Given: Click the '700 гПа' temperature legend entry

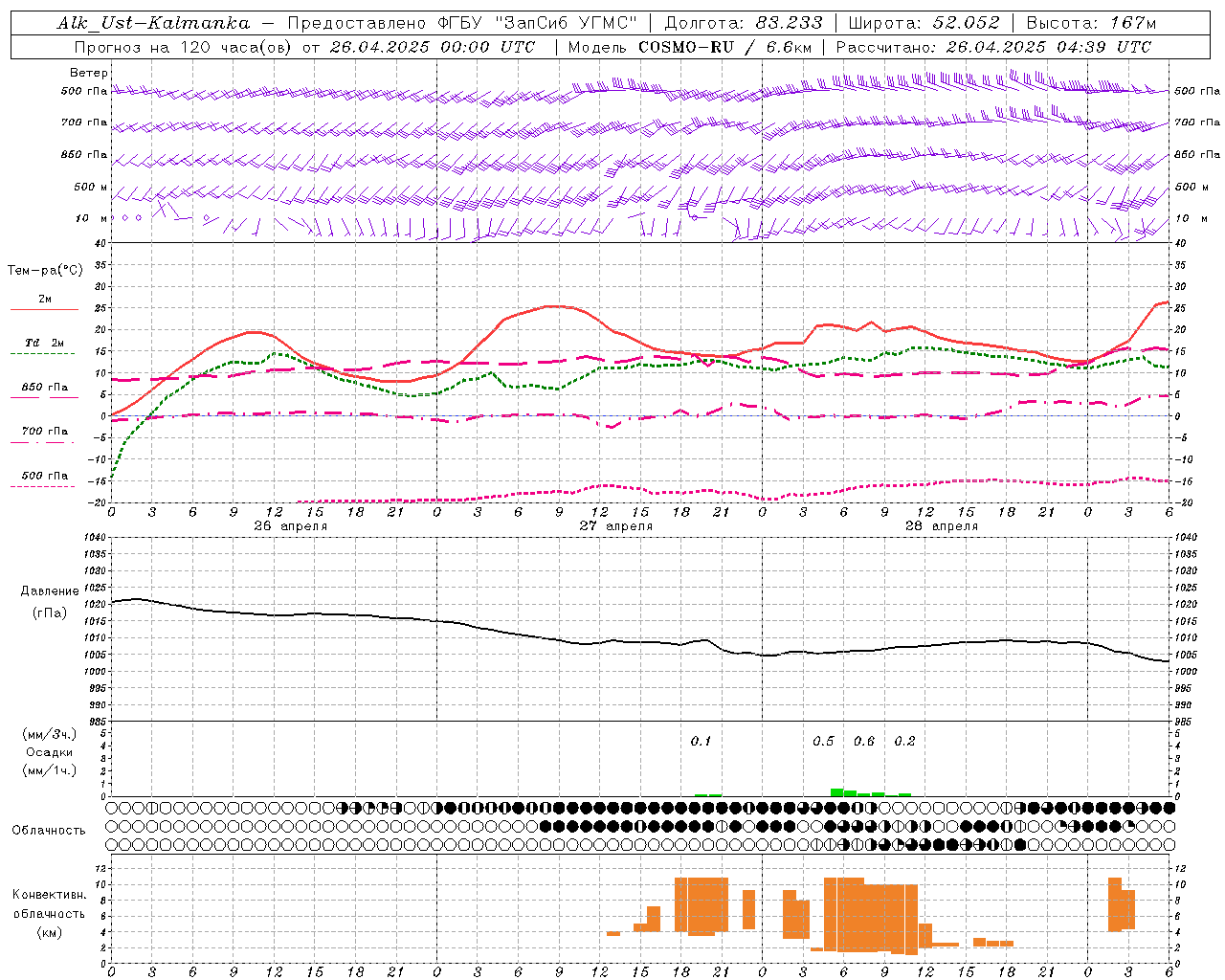Looking at the screenshot, I should click(45, 432).
